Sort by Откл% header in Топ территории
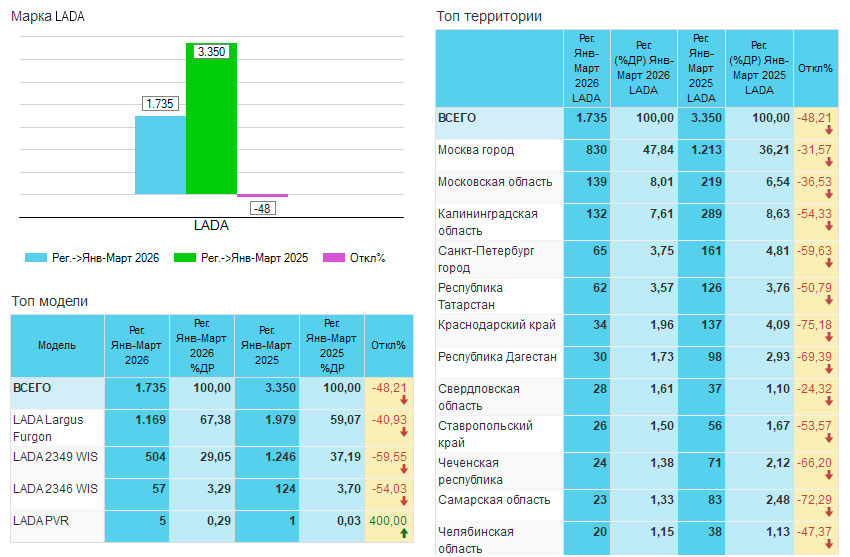 815,68
